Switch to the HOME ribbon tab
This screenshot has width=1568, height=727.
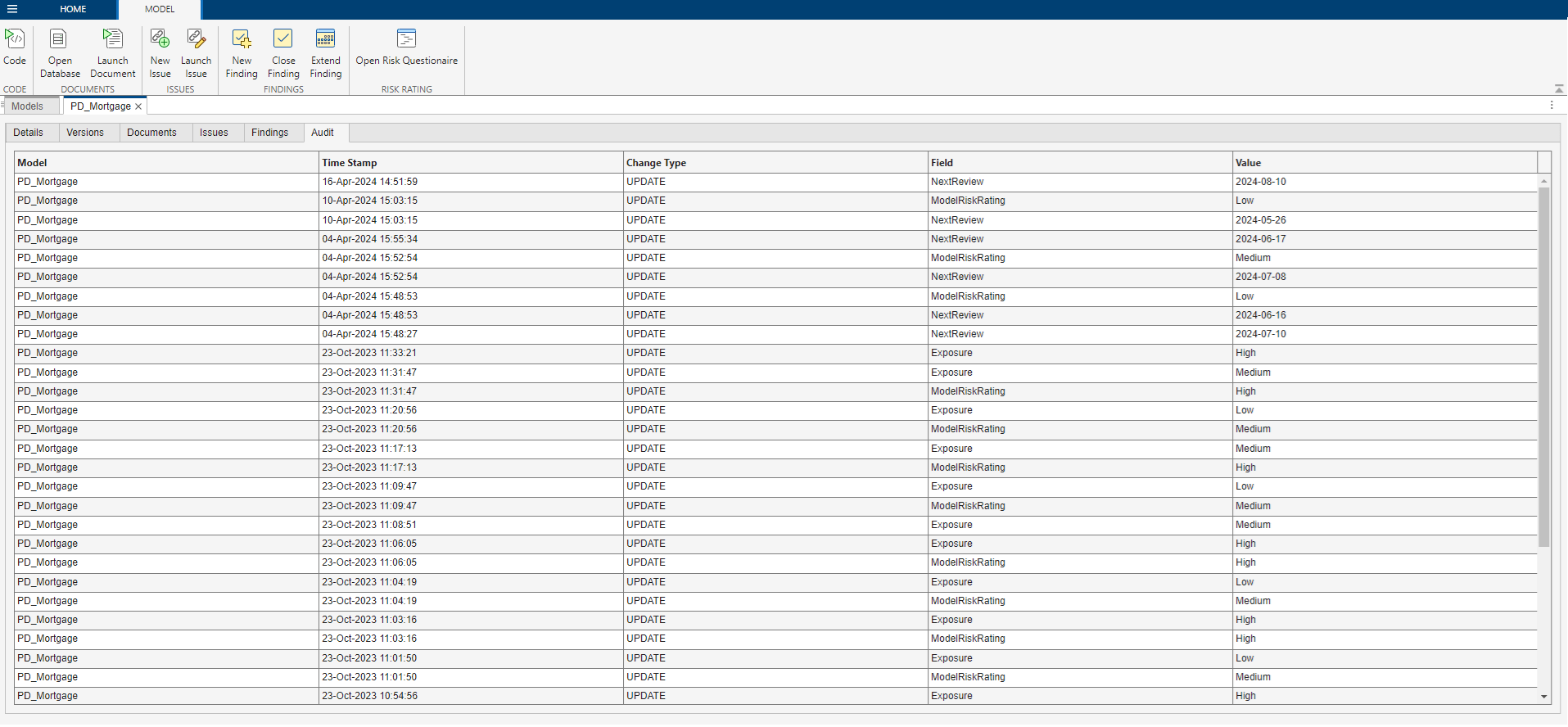73,9
